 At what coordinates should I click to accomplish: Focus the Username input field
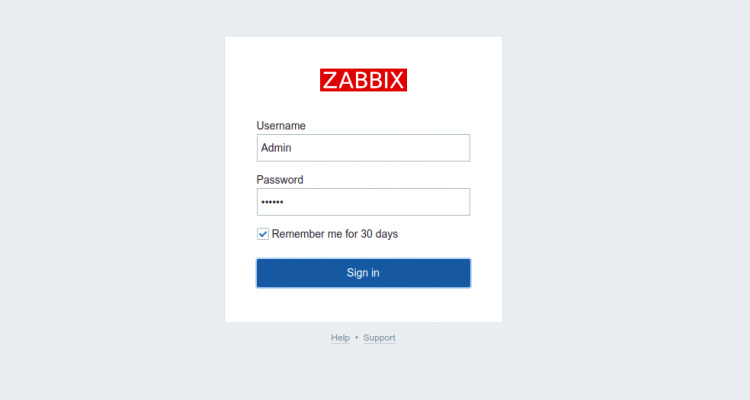tap(363, 148)
